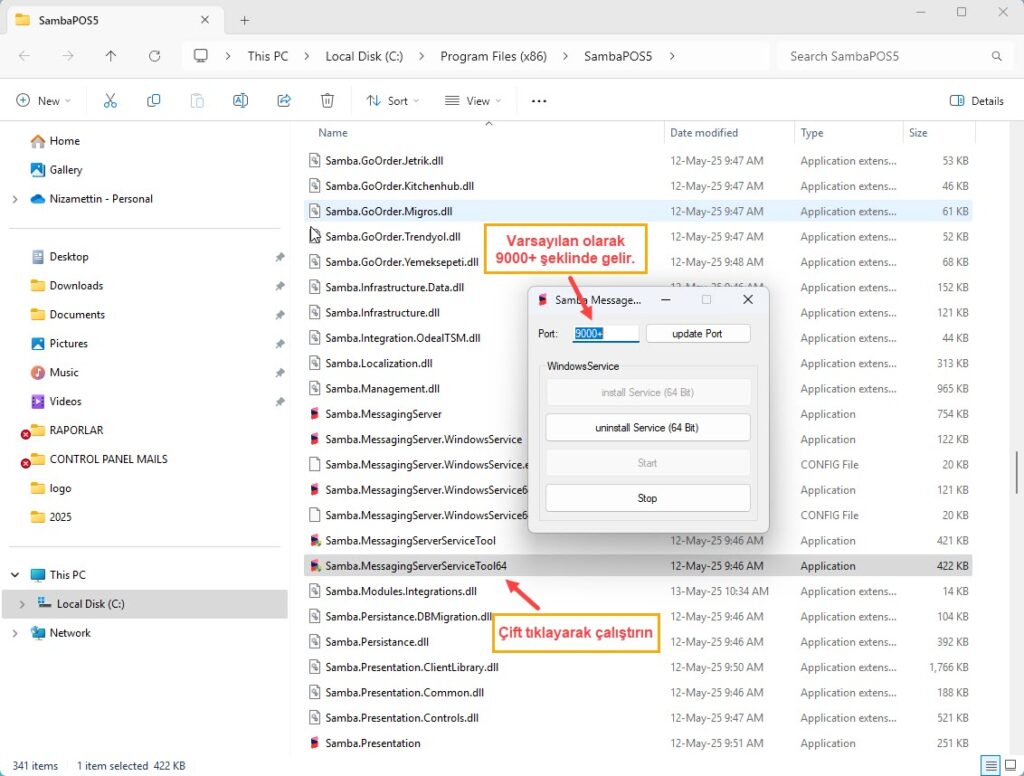The image size is (1024, 776).
Task: Expand the Network tree node
Action: [15, 633]
